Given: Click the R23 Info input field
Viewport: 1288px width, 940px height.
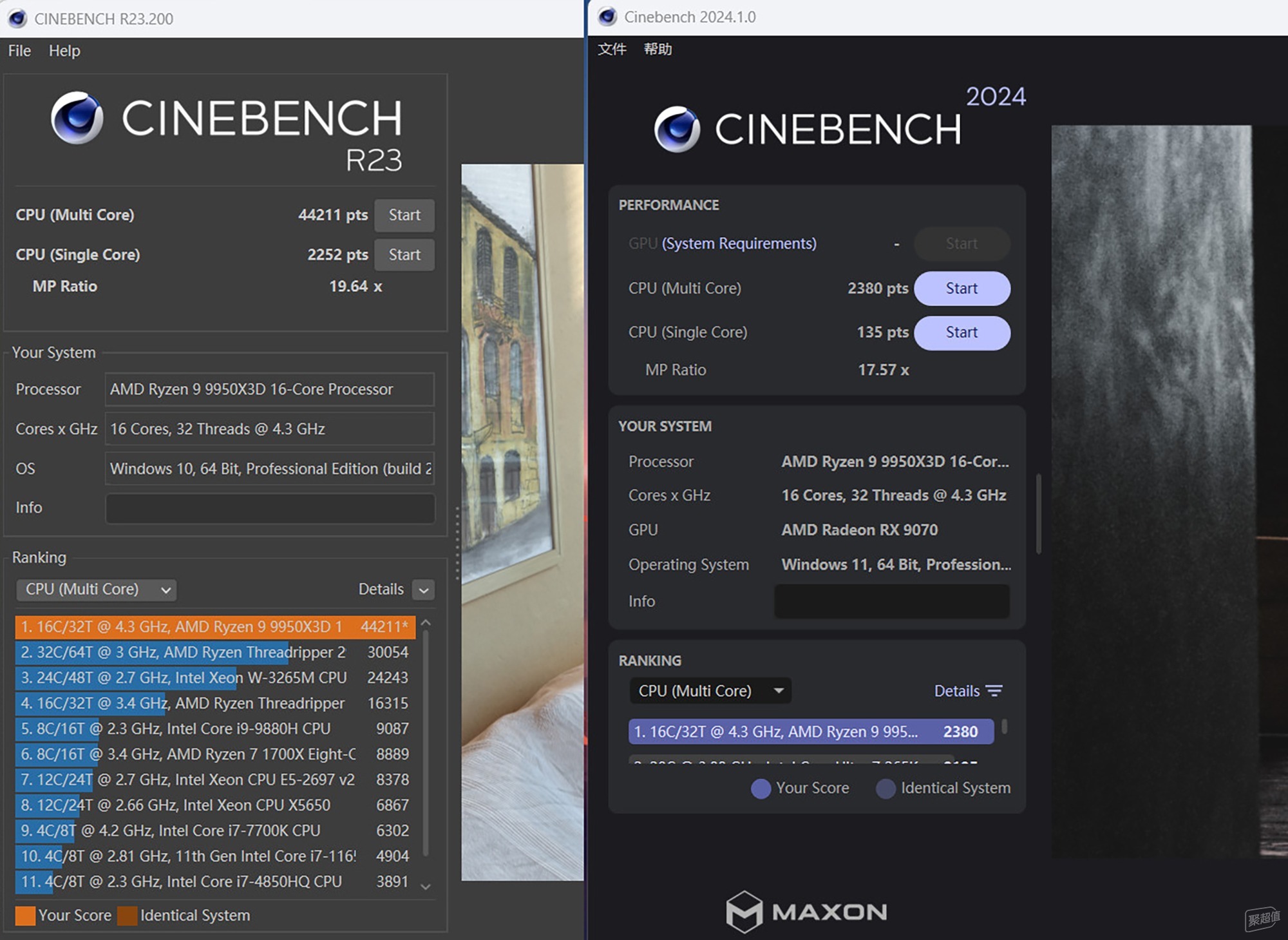Looking at the screenshot, I should (x=270, y=508).
